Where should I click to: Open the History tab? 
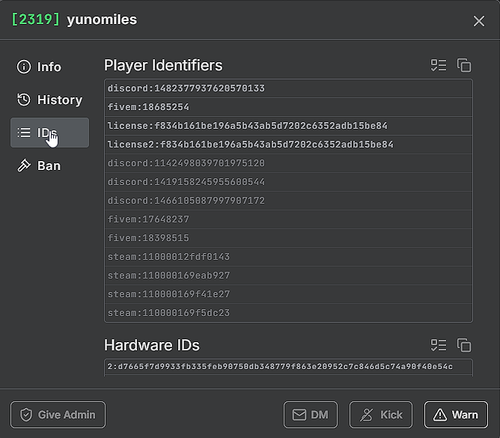(49, 100)
